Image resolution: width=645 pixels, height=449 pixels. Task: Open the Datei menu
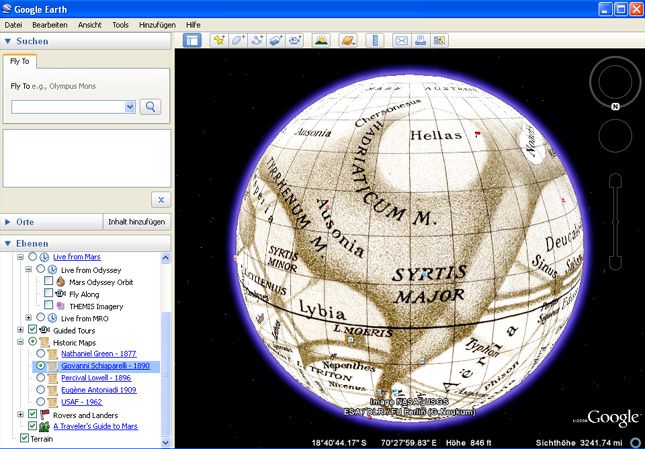pos(13,25)
